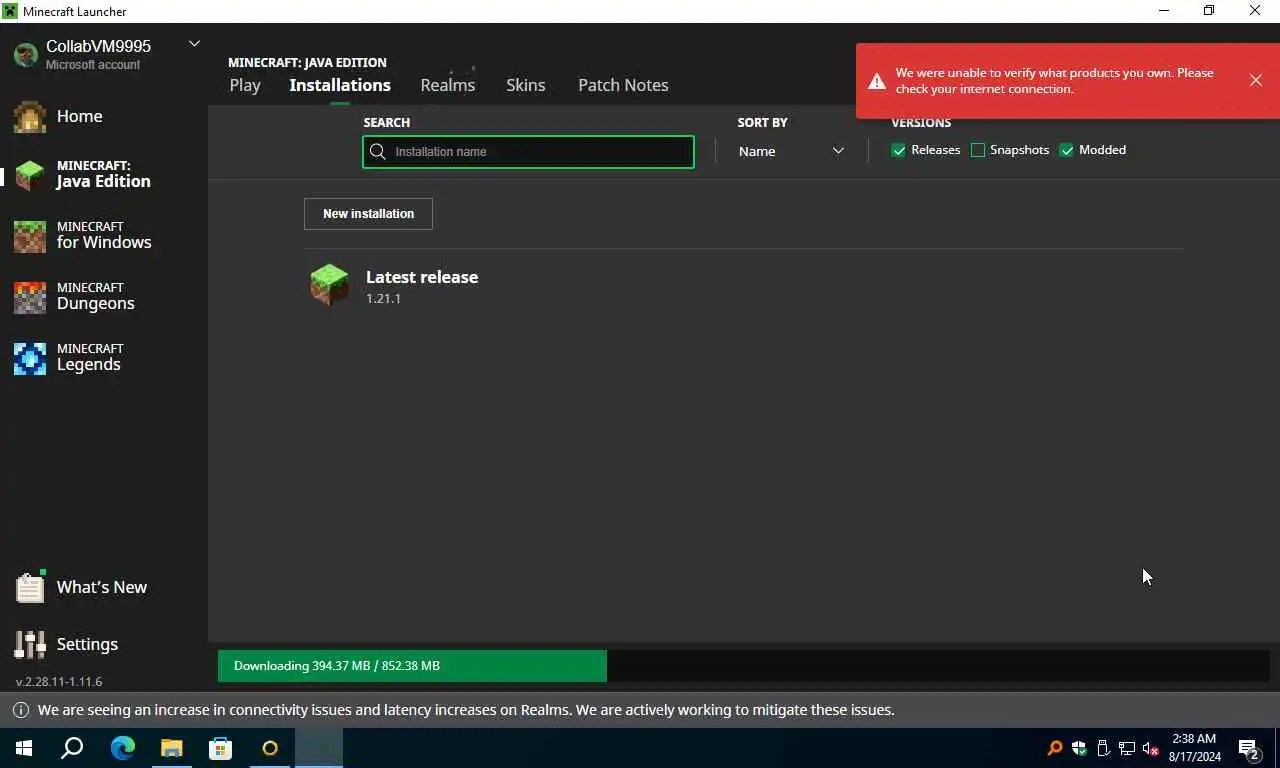Click the network tray icon
This screenshot has width=1280, height=768.
pyautogui.click(x=1127, y=748)
